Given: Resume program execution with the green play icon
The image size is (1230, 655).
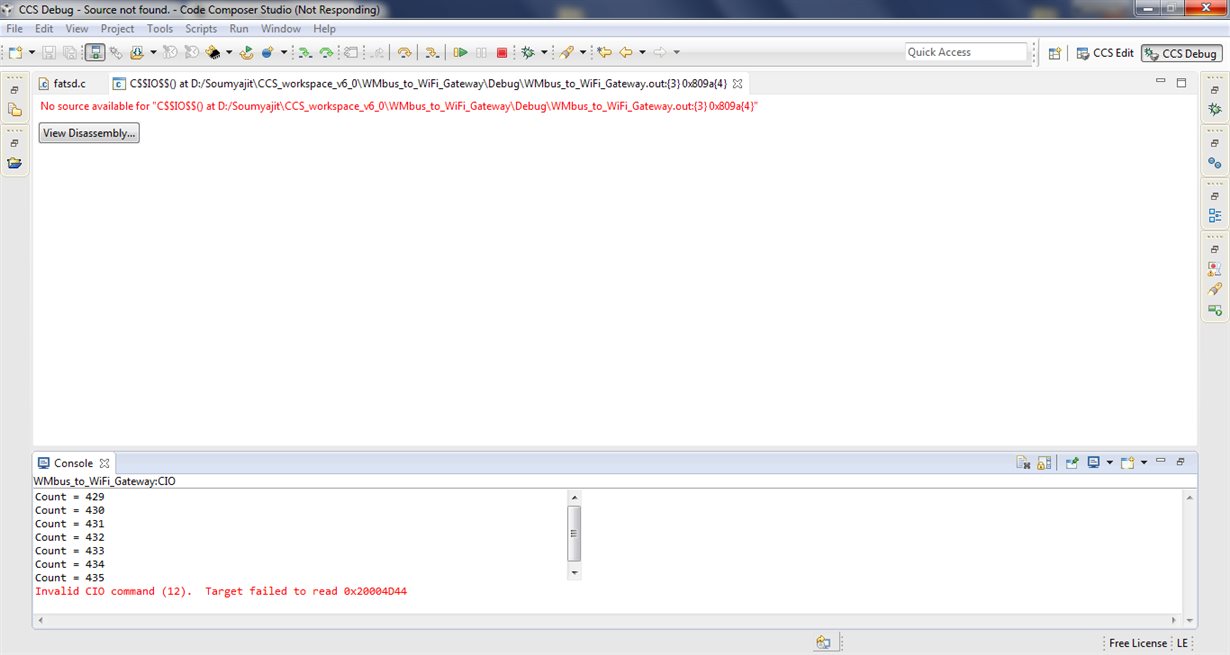Looking at the screenshot, I should pos(461,52).
